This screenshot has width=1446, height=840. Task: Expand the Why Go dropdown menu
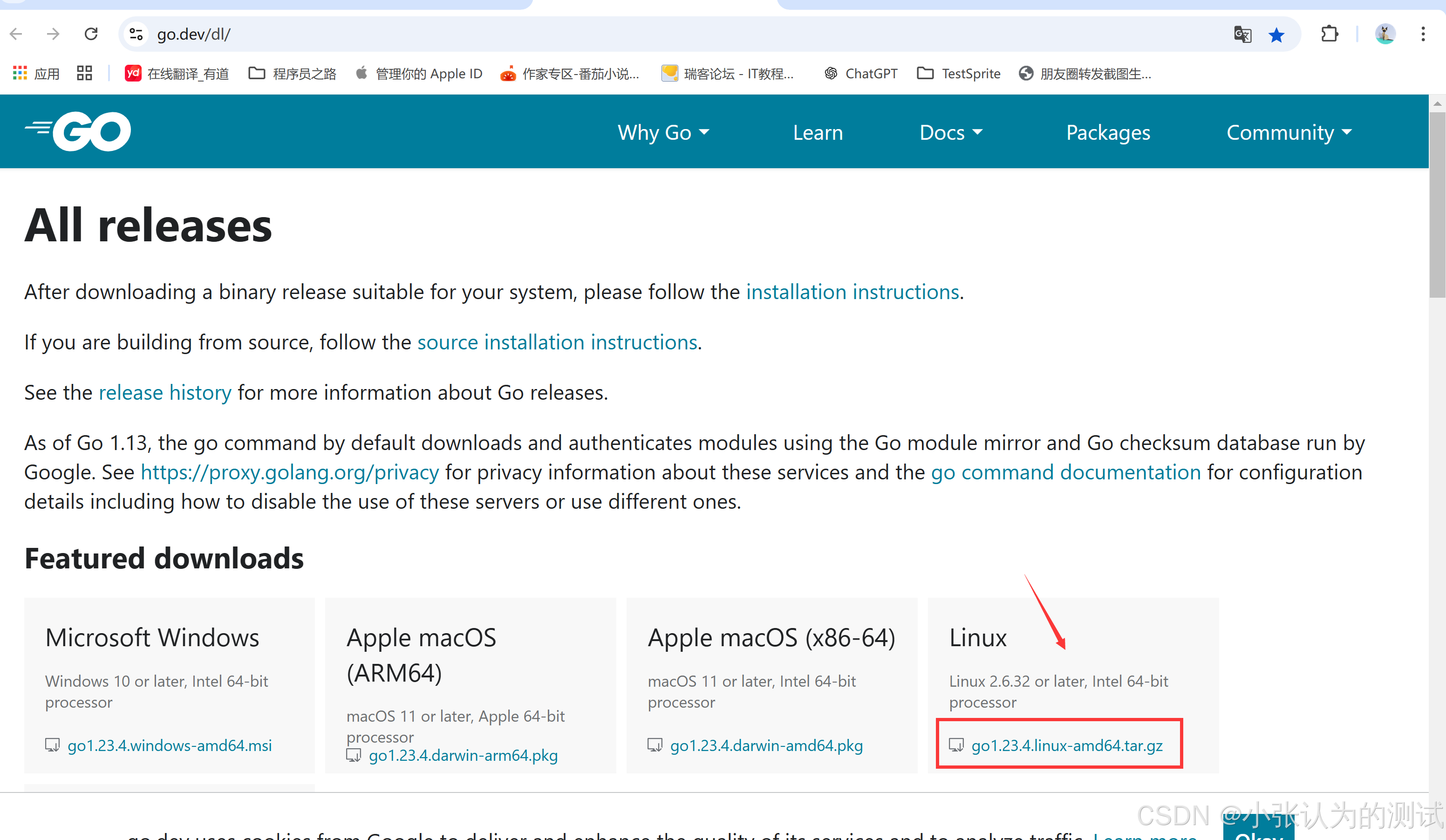pos(663,132)
